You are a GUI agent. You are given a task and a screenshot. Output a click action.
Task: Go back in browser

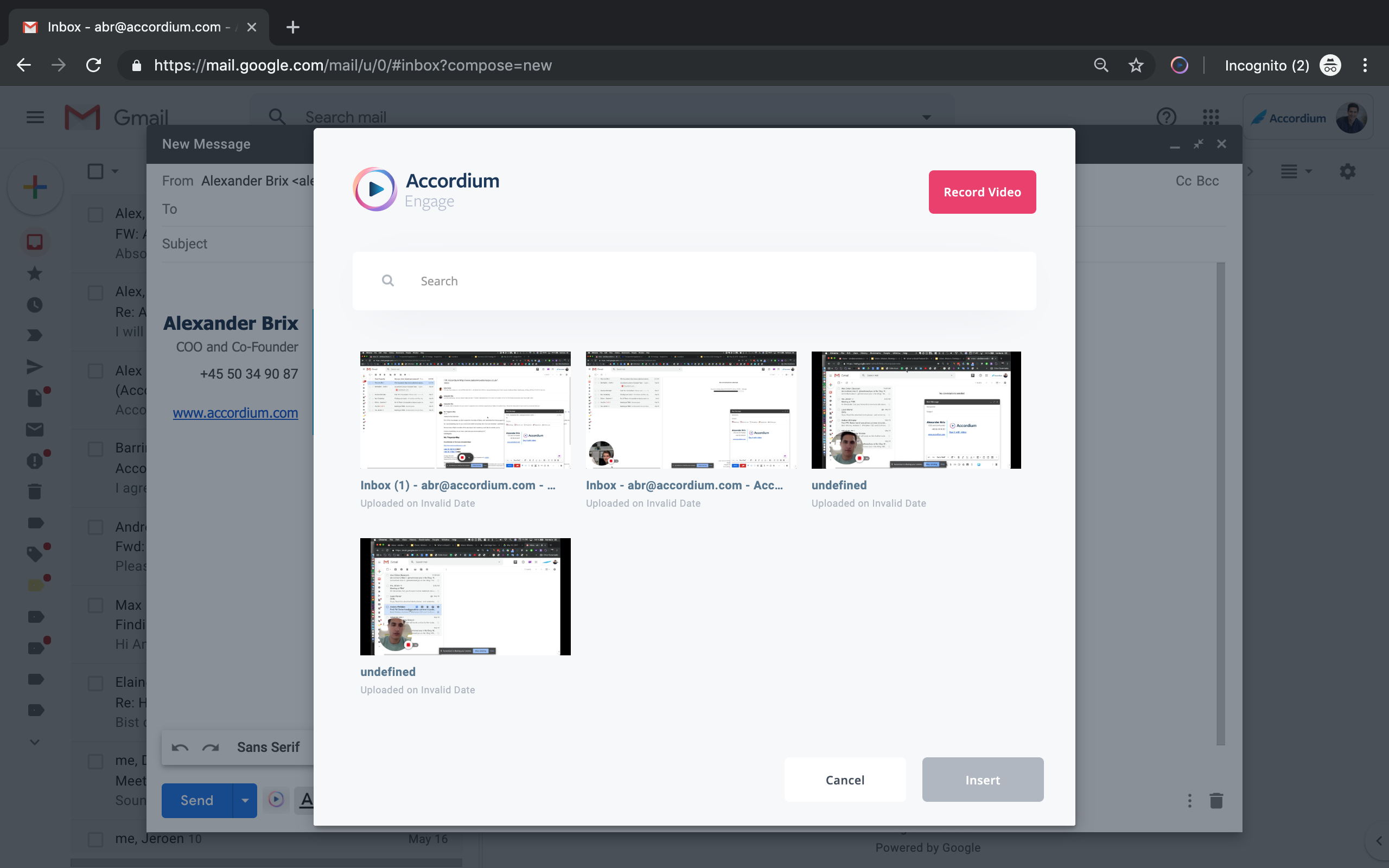pyautogui.click(x=23, y=66)
